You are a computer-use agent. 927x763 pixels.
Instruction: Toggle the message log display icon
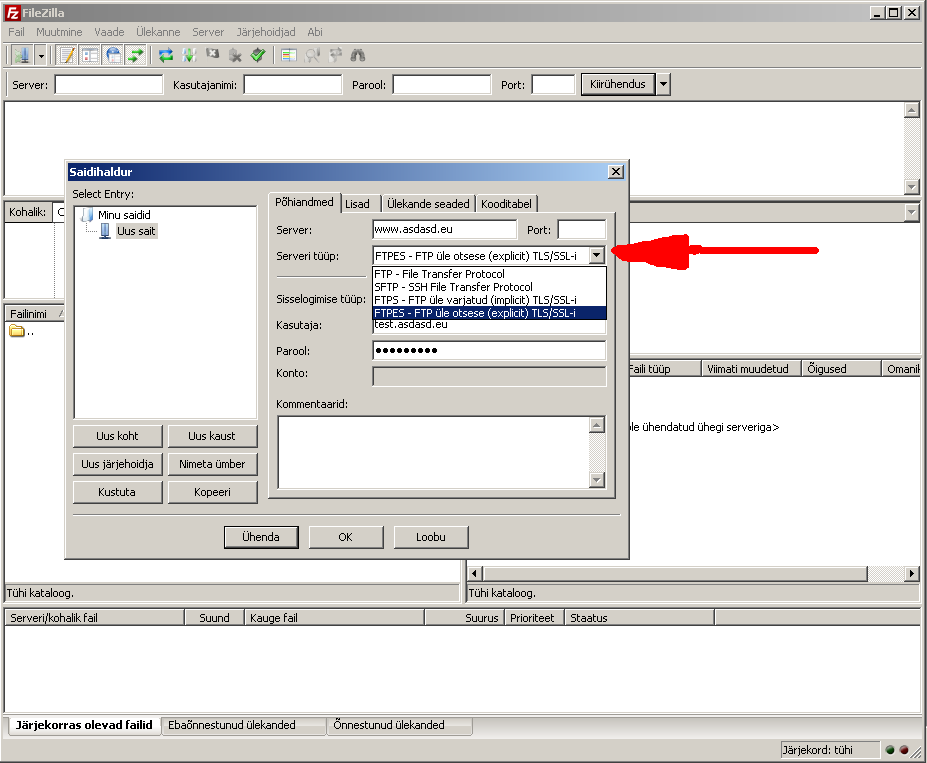67,56
